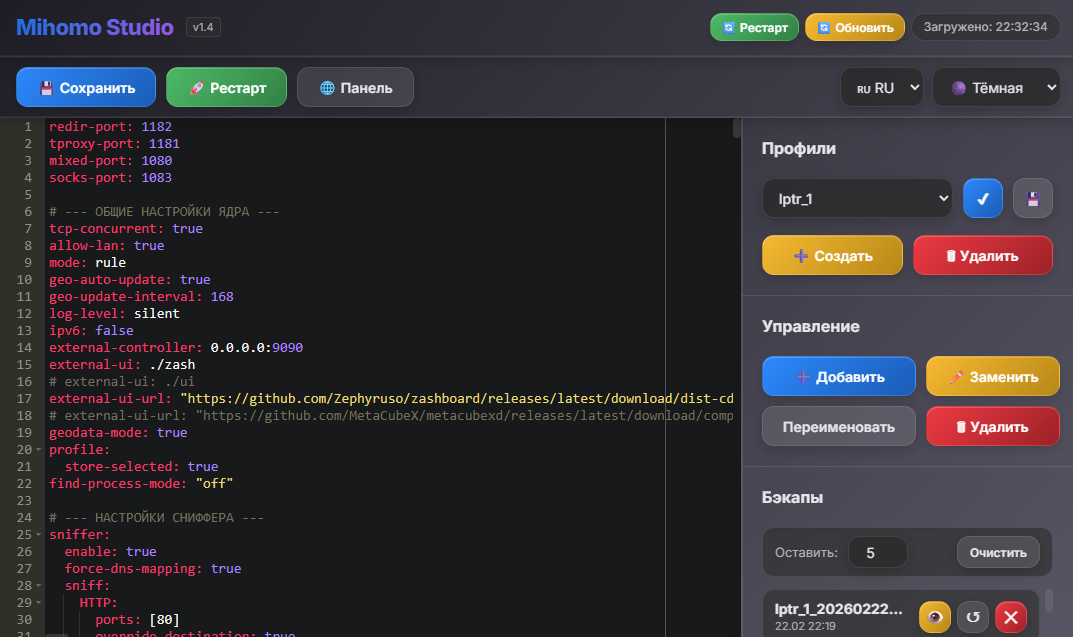
Task: Click the Очистить backups button
Action: coord(997,552)
